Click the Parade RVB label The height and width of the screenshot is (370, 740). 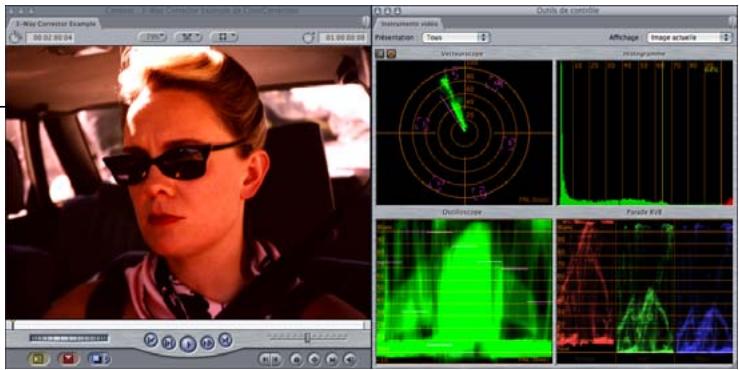[x=645, y=212]
